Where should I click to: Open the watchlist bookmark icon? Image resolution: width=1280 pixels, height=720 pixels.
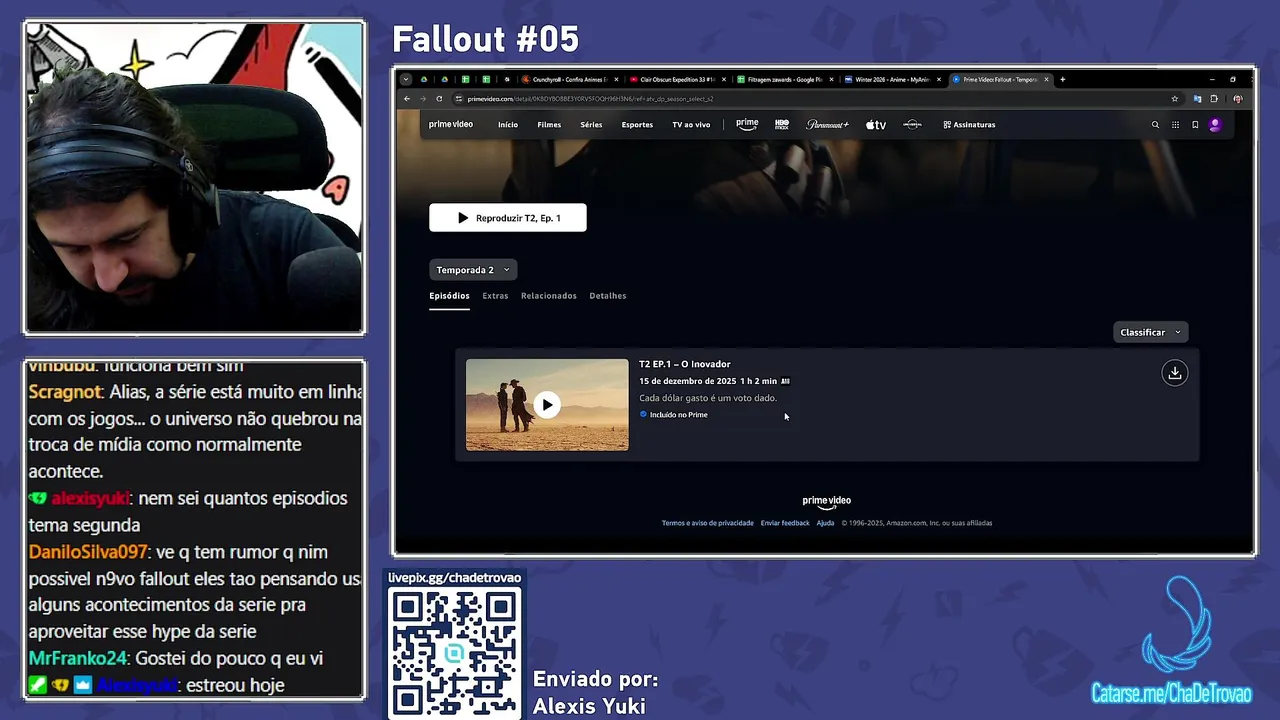(x=1195, y=125)
